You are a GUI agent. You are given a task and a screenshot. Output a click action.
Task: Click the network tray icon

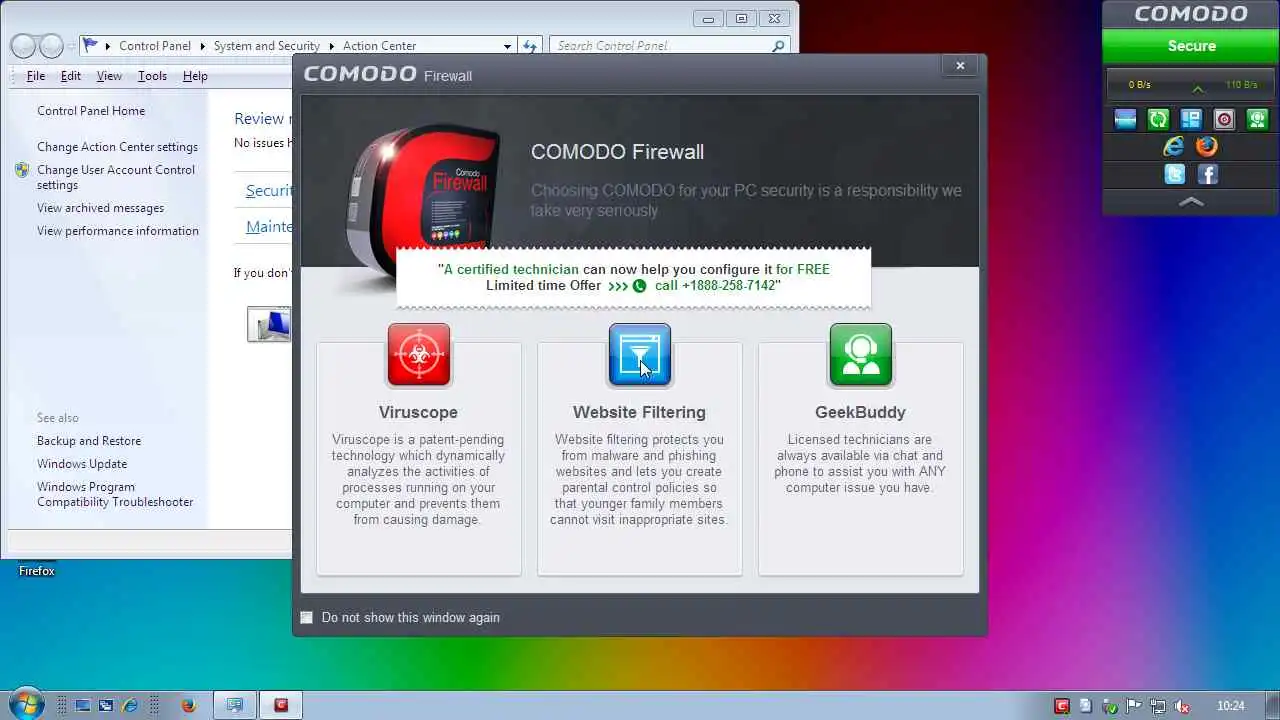tap(1158, 706)
